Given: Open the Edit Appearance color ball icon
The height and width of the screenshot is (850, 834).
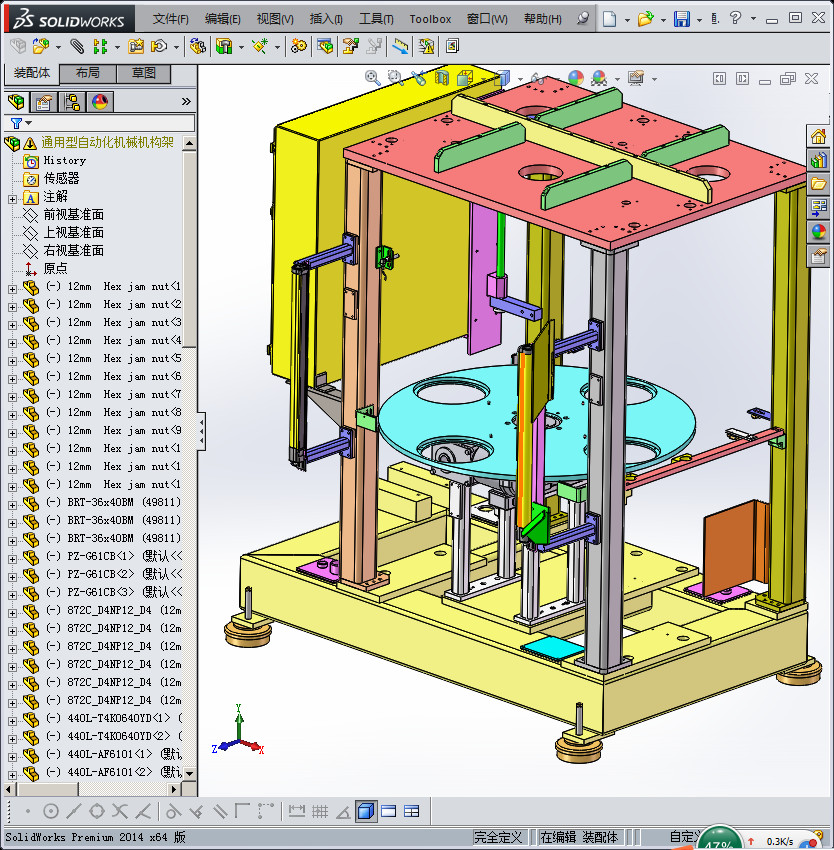Looking at the screenshot, I should point(576,78).
